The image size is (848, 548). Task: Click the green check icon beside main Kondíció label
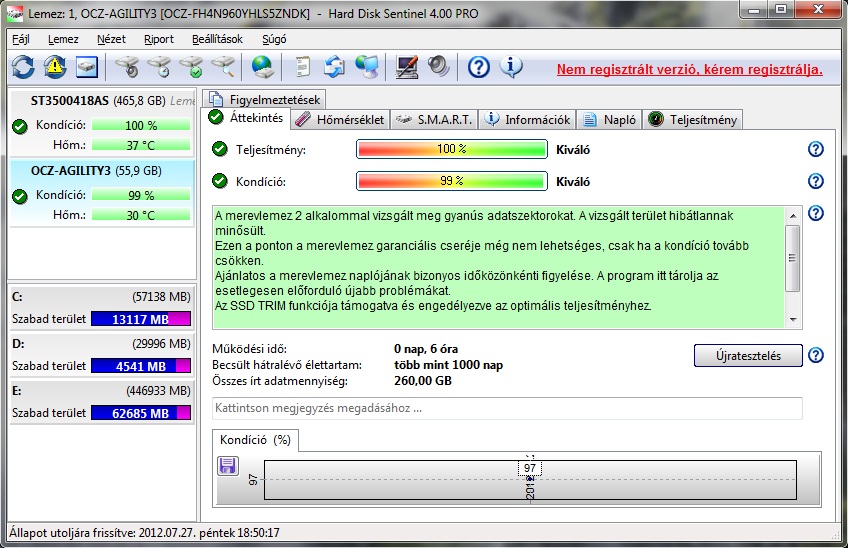pos(220,181)
